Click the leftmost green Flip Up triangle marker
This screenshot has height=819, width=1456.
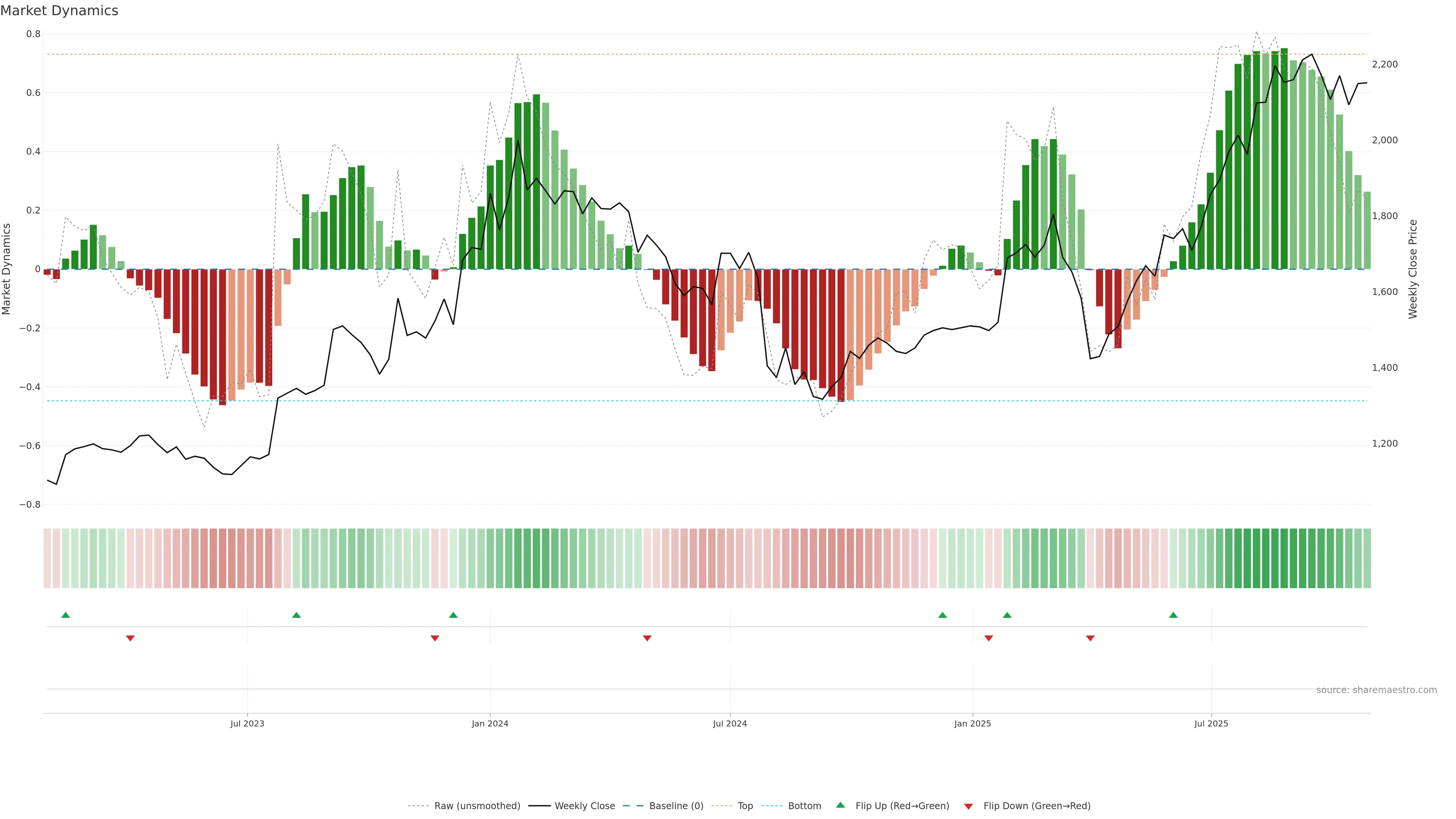click(x=66, y=615)
